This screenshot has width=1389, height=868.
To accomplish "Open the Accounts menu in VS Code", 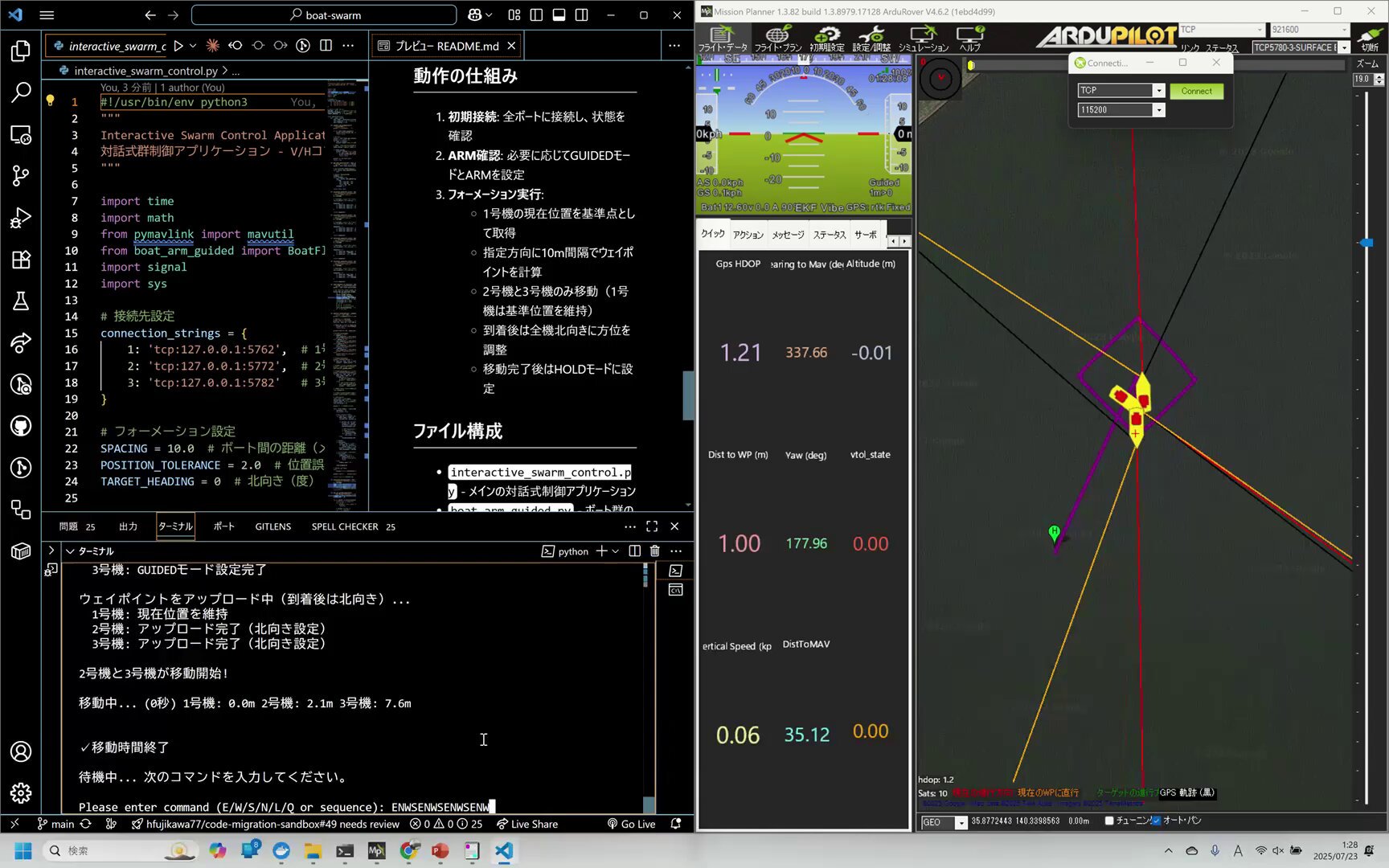I will (x=21, y=751).
